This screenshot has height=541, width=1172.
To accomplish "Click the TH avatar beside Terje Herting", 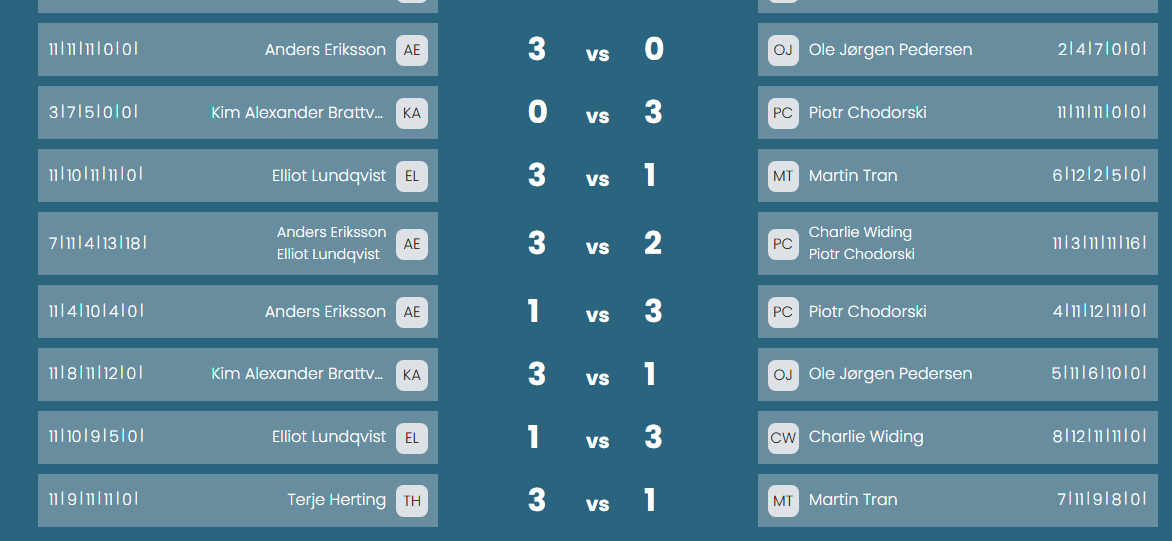I will click(x=412, y=501).
